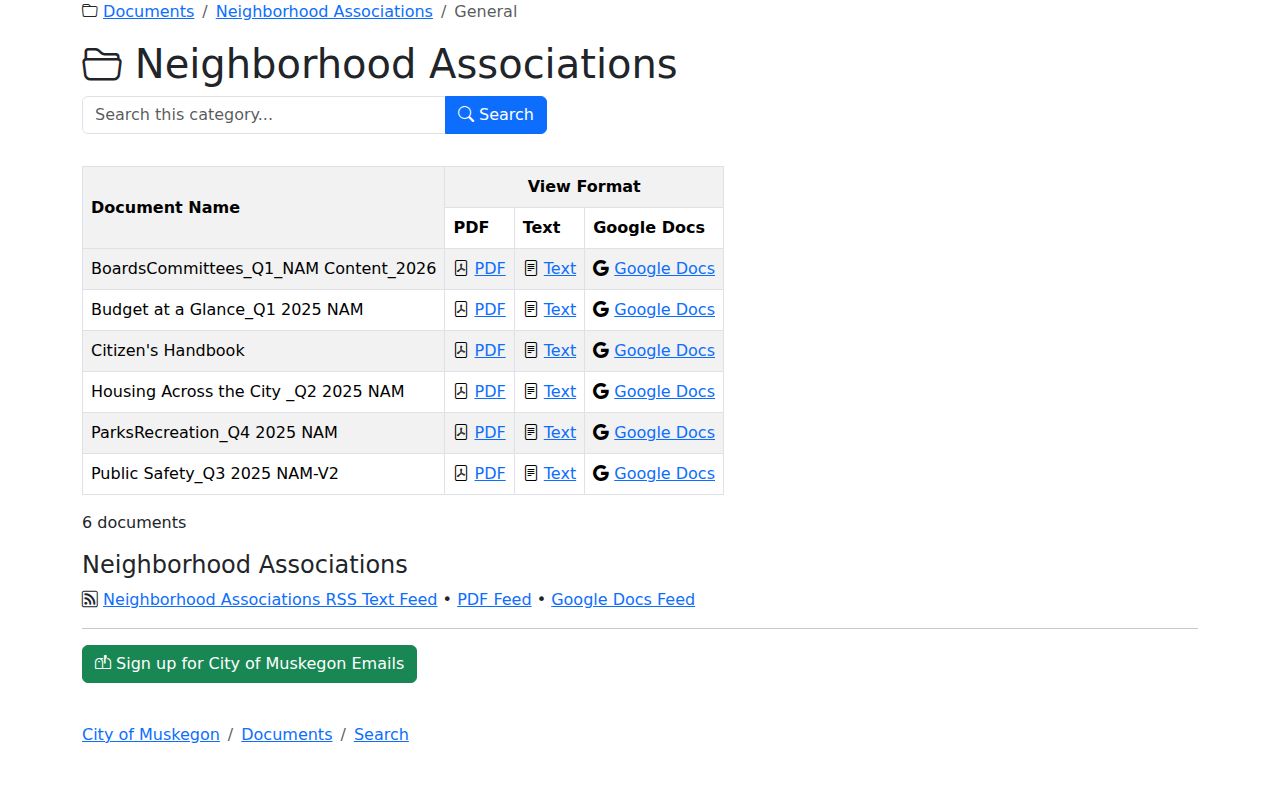Click Text icon for Budget at a Glance
The height and width of the screenshot is (800, 1280).
click(x=531, y=309)
